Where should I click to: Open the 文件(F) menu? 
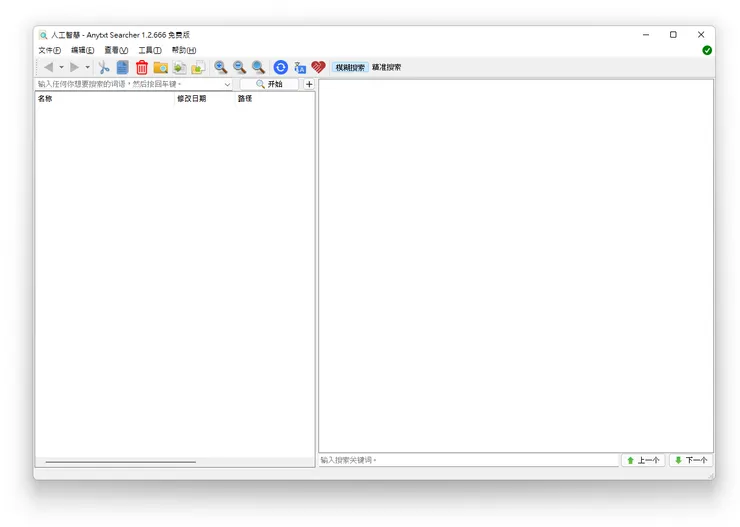(50, 50)
